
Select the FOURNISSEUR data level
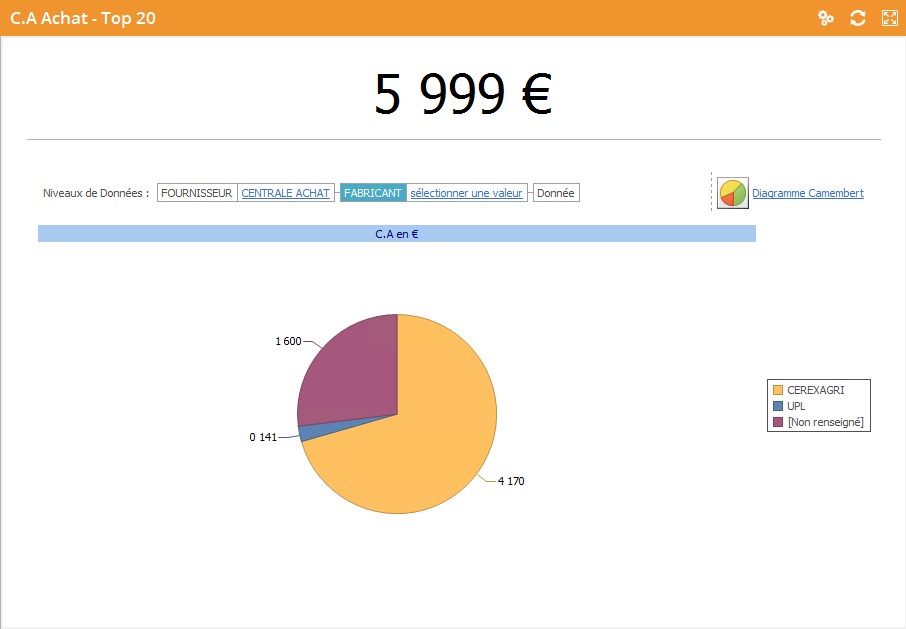[196, 193]
